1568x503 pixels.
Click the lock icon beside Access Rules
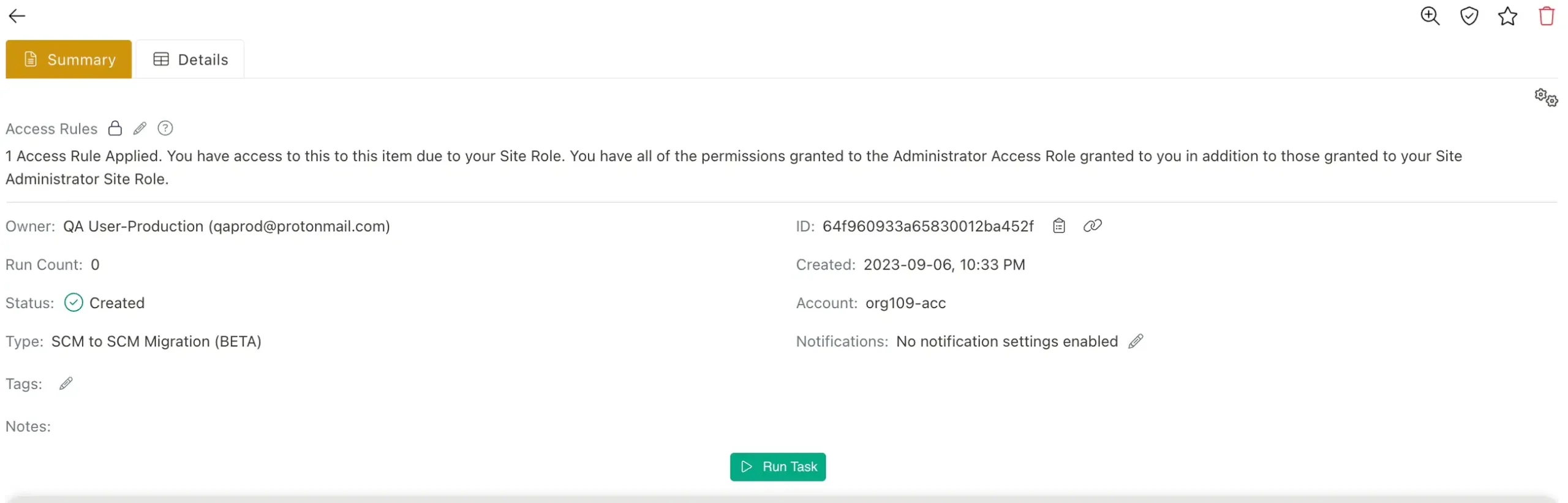pyautogui.click(x=115, y=128)
